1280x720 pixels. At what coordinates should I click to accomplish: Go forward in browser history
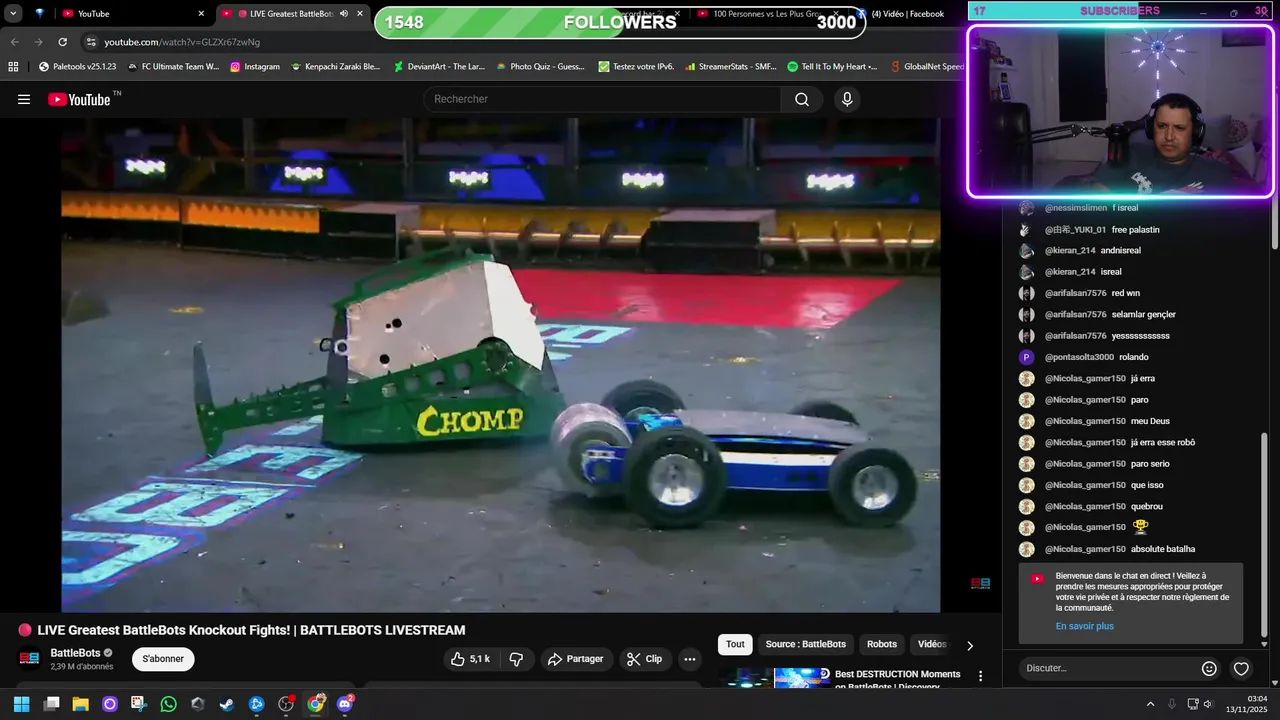coord(38,42)
